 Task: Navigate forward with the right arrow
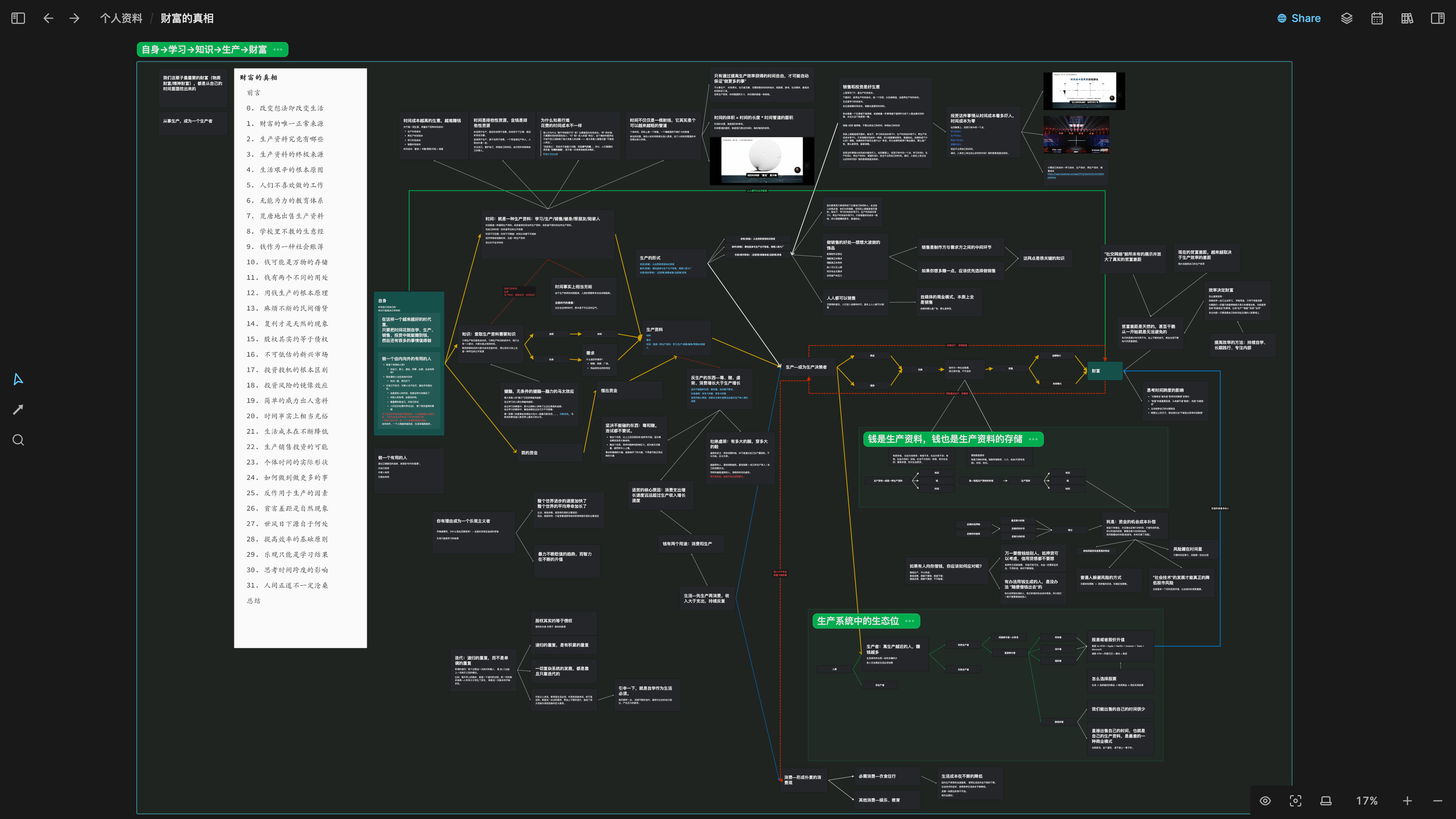[75, 18]
